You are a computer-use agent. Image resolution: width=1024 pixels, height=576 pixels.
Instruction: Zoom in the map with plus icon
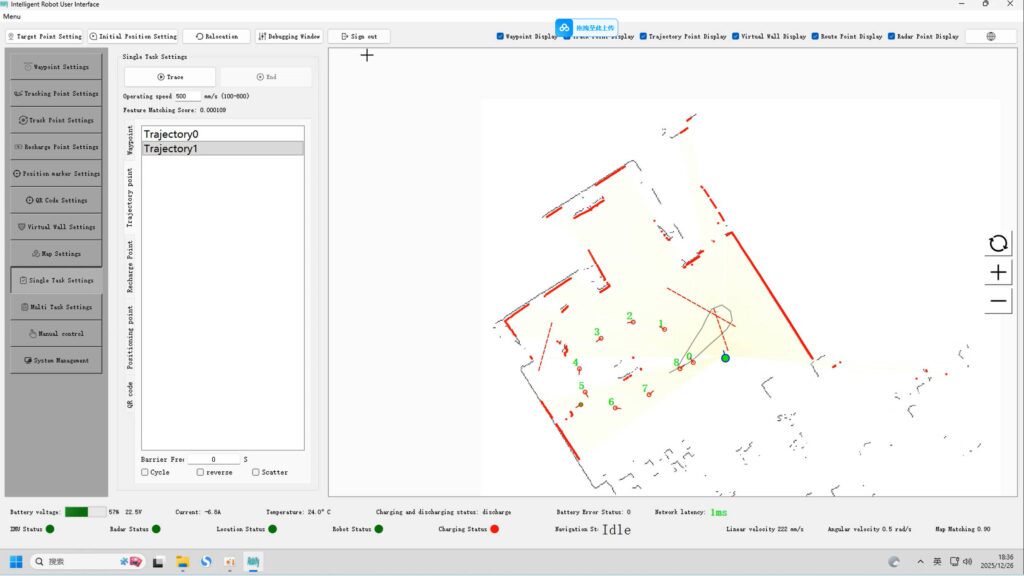click(997, 272)
